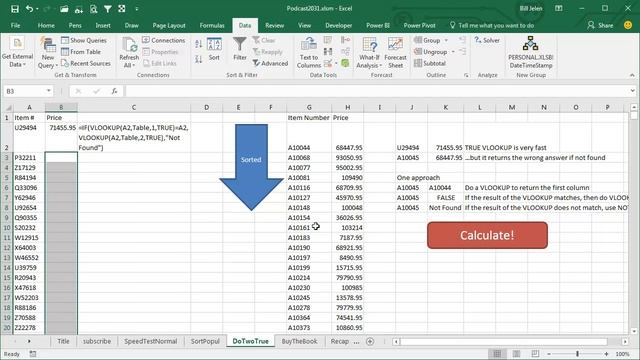Collapse the ribbon
This screenshot has width=640, height=360.
[x=632, y=75]
